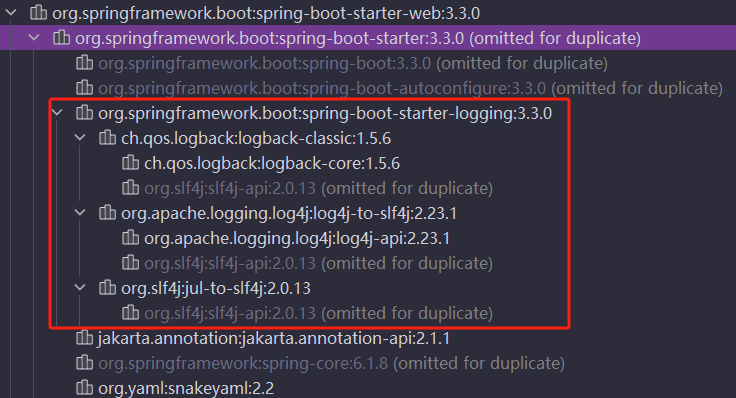Image resolution: width=736 pixels, height=398 pixels.
Task: Click library icon beside spring-boot-starter:3.3.0
Action: (x=61, y=38)
